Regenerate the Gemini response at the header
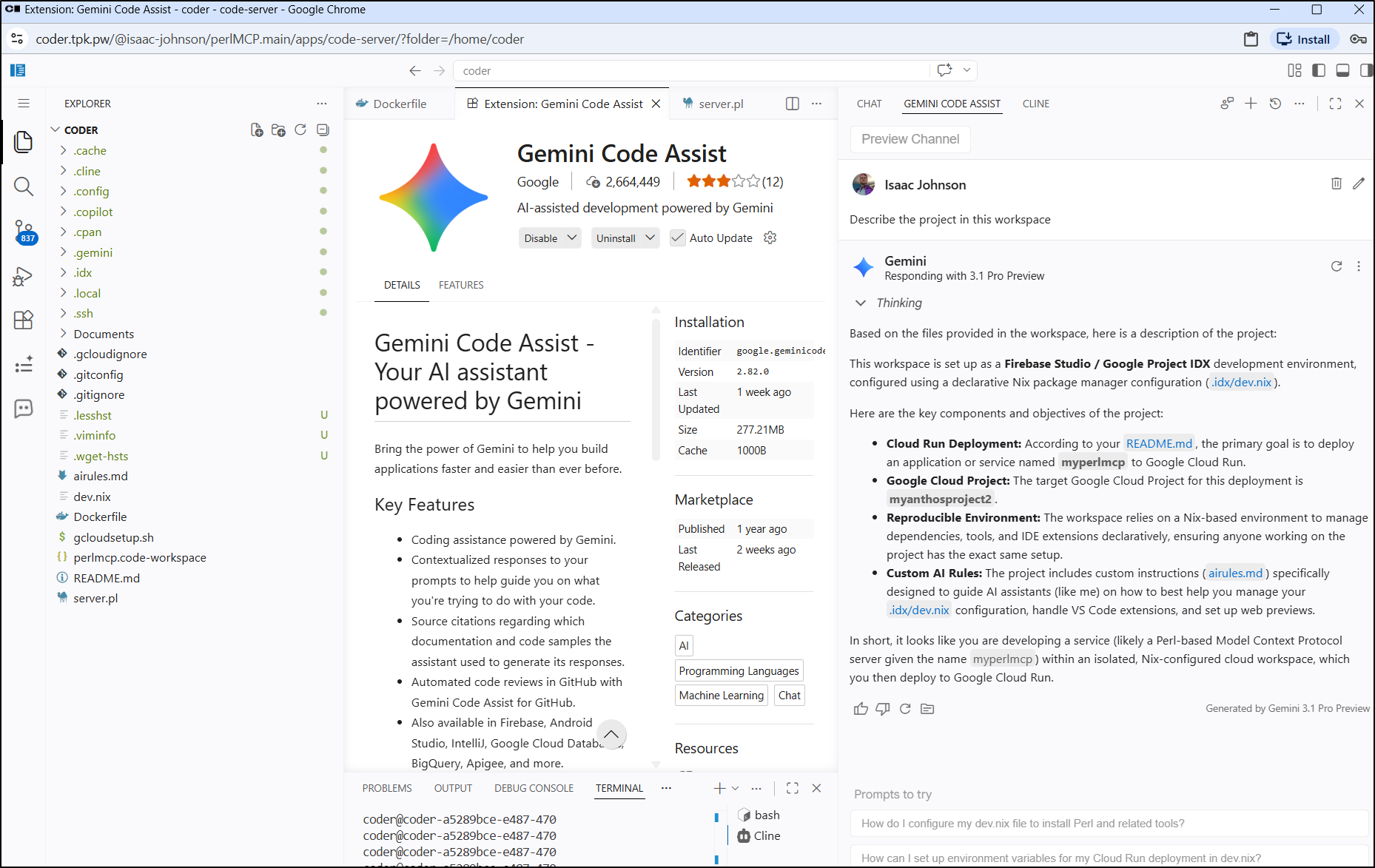The width and height of the screenshot is (1375, 868). click(1337, 266)
